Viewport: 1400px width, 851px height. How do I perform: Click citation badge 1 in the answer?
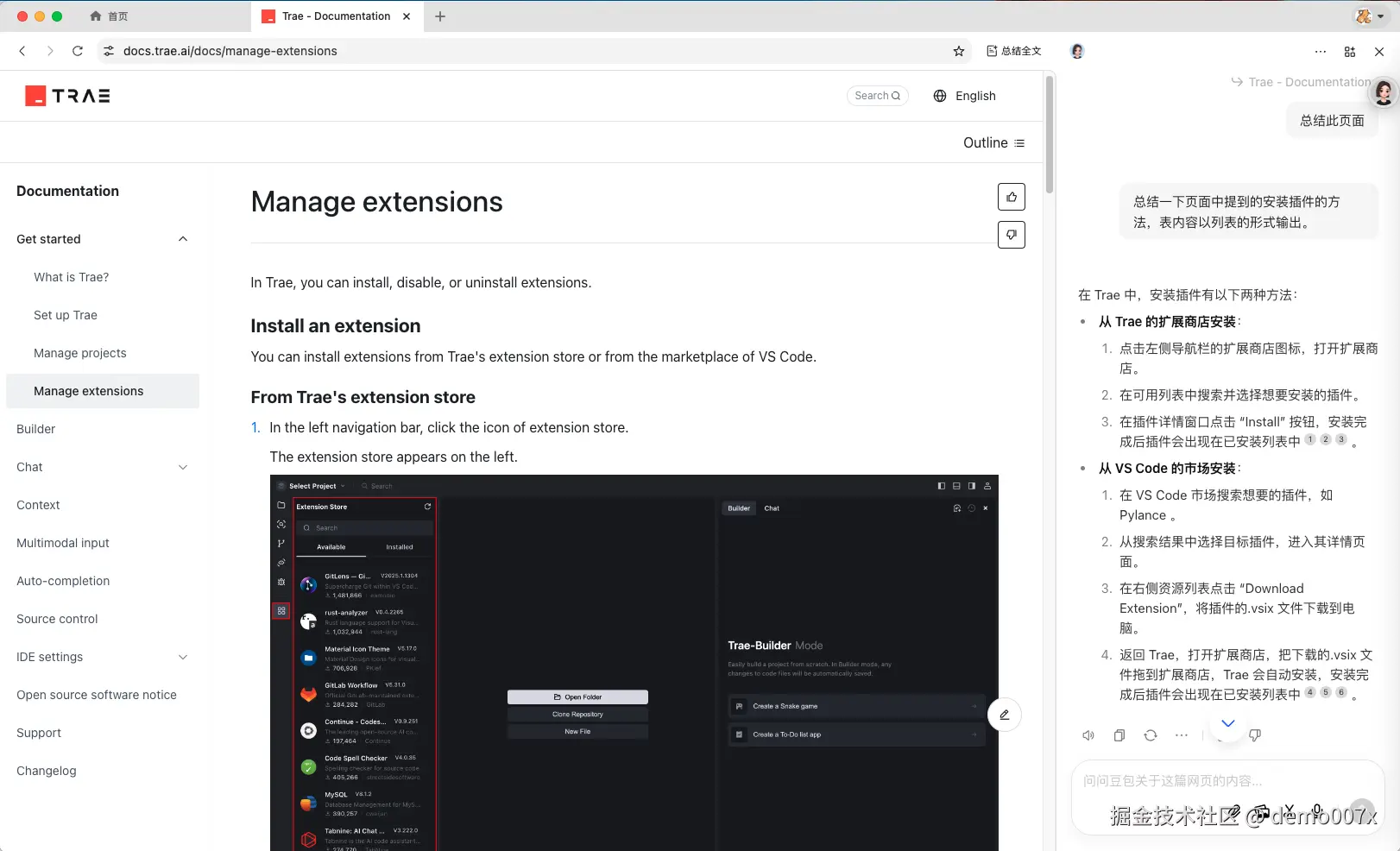[x=1310, y=439]
